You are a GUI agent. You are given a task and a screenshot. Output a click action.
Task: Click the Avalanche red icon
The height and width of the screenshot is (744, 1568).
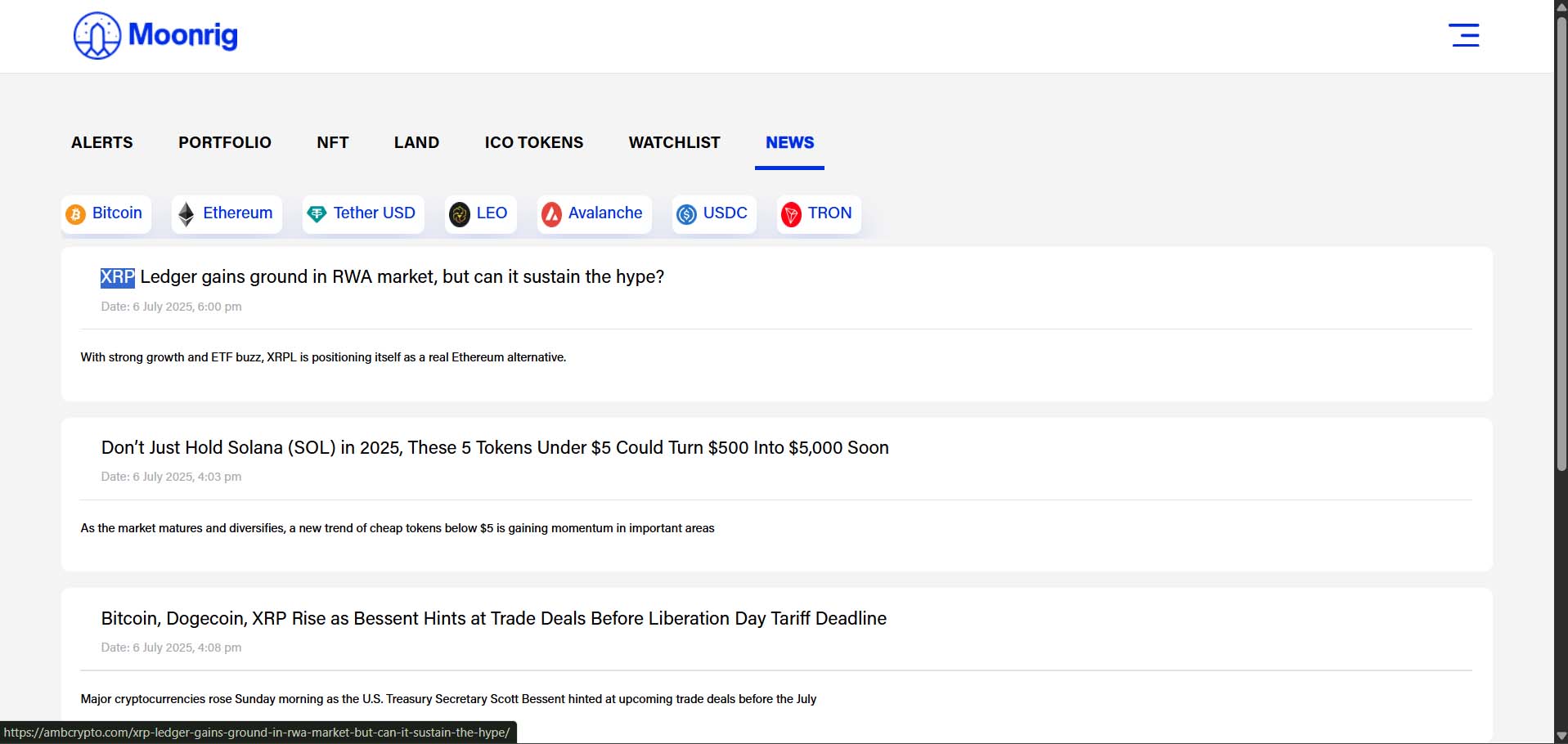click(x=551, y=214)
